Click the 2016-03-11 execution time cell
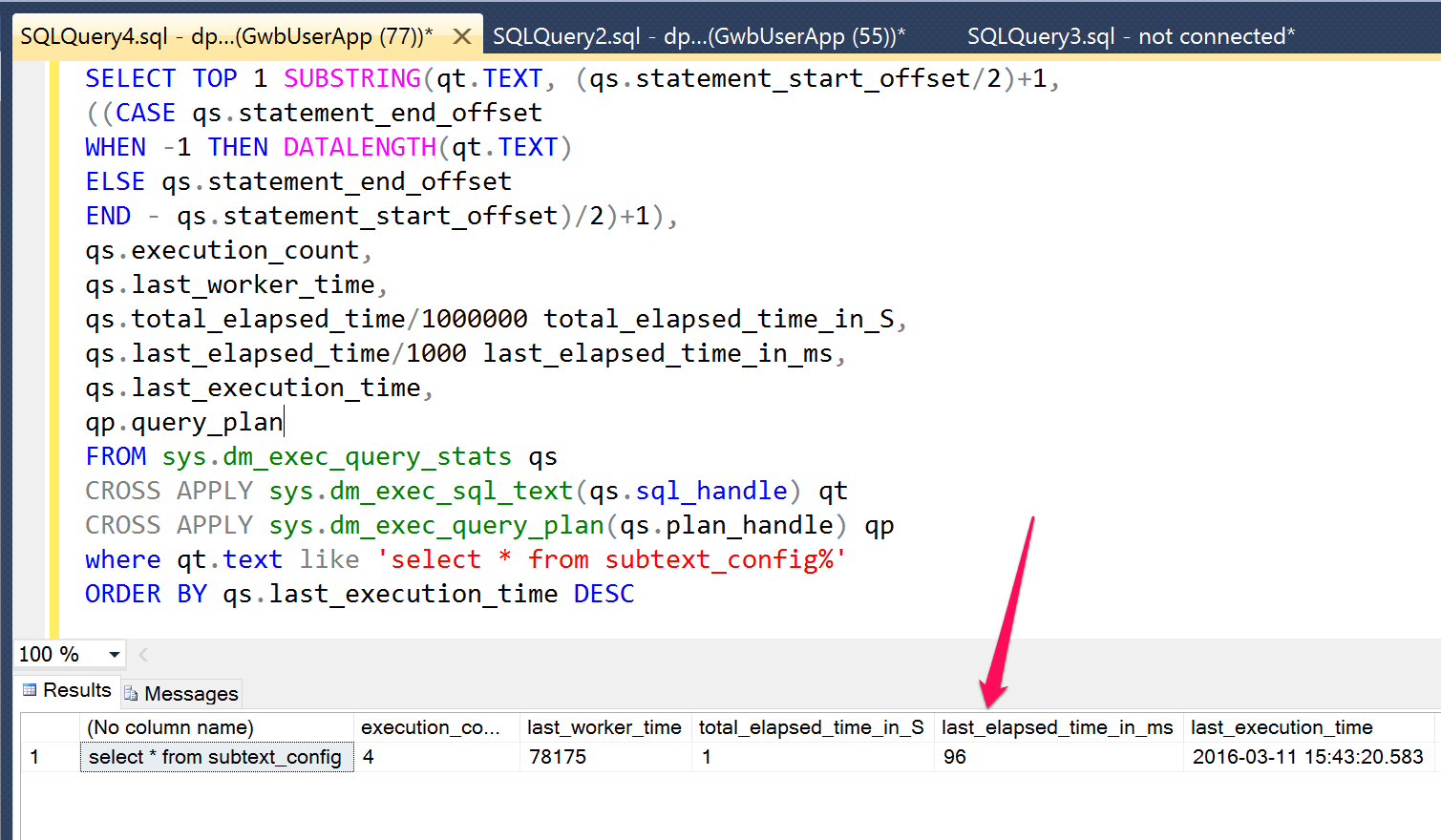 click(x=1310, y=757)
